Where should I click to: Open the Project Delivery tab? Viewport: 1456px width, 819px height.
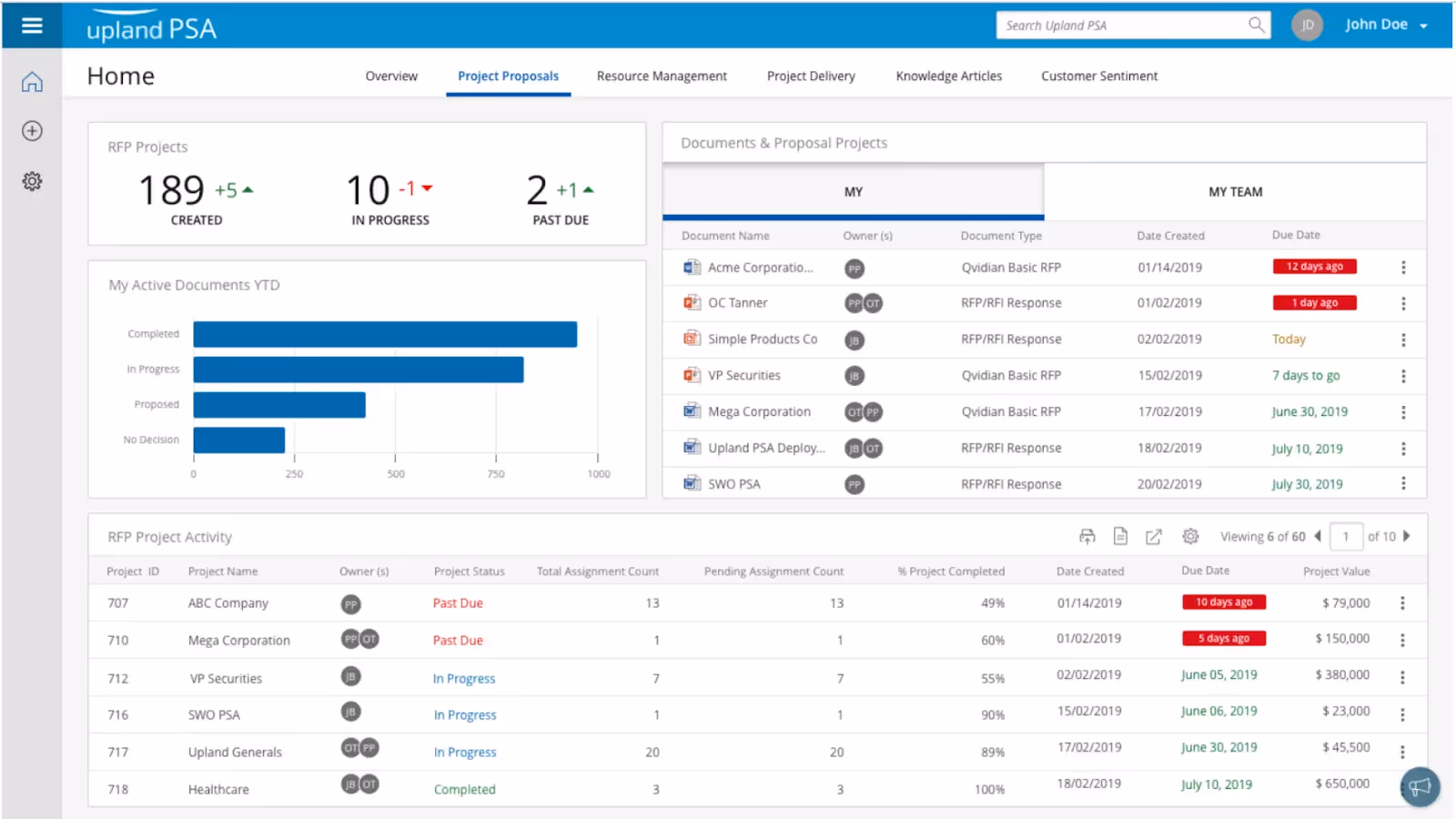click(811, 76)
